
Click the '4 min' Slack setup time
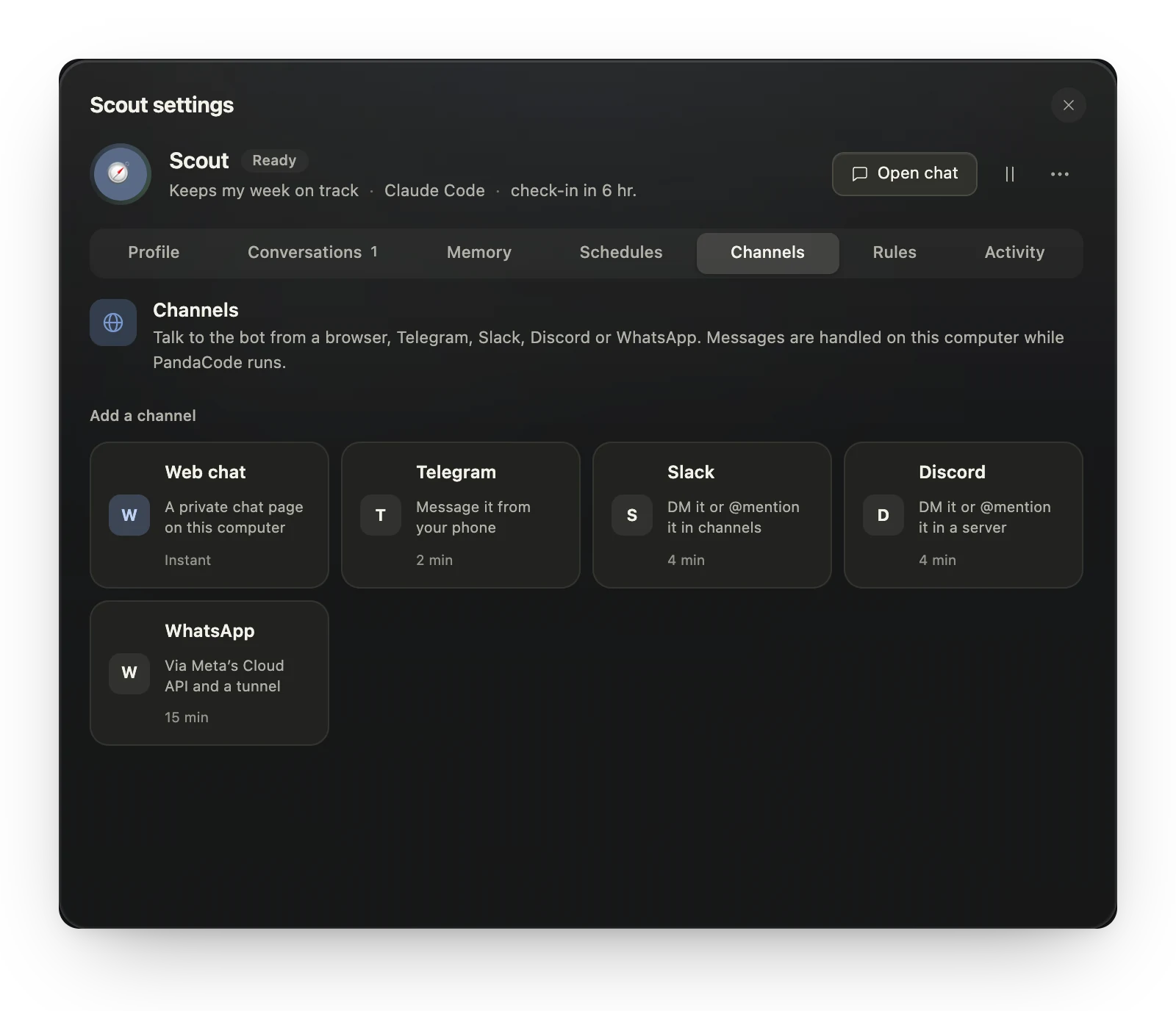[686, 561]
